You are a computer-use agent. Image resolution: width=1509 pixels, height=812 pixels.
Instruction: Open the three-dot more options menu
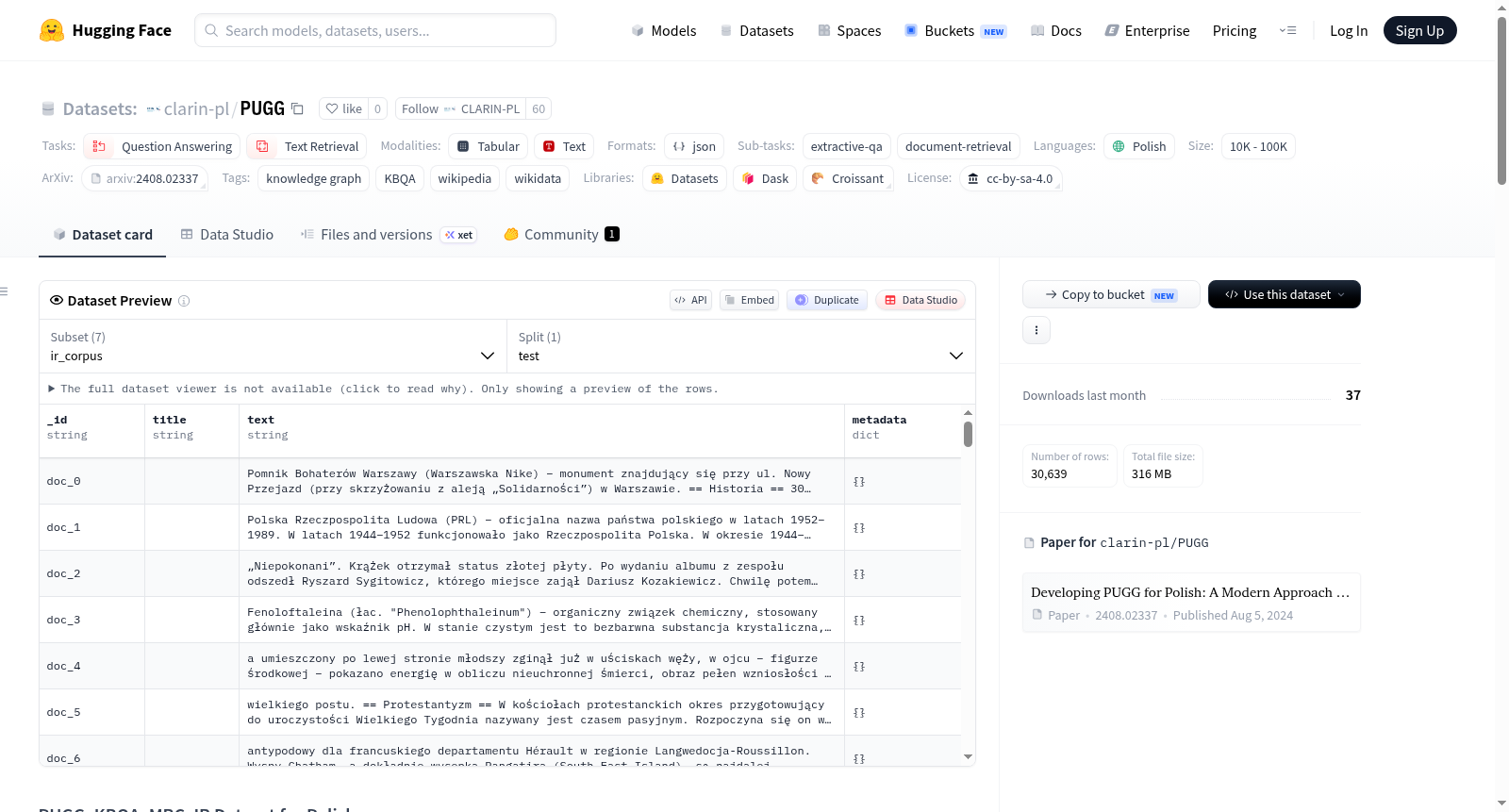[1036, 330]
